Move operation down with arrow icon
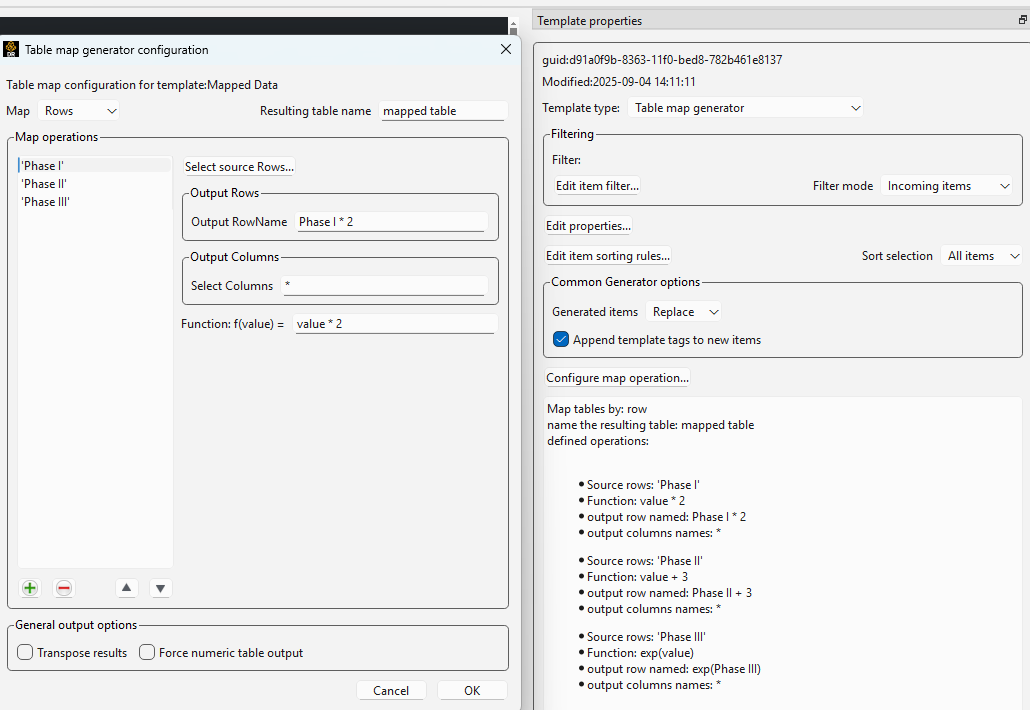Screen dimensions: 1030x710 161,588
